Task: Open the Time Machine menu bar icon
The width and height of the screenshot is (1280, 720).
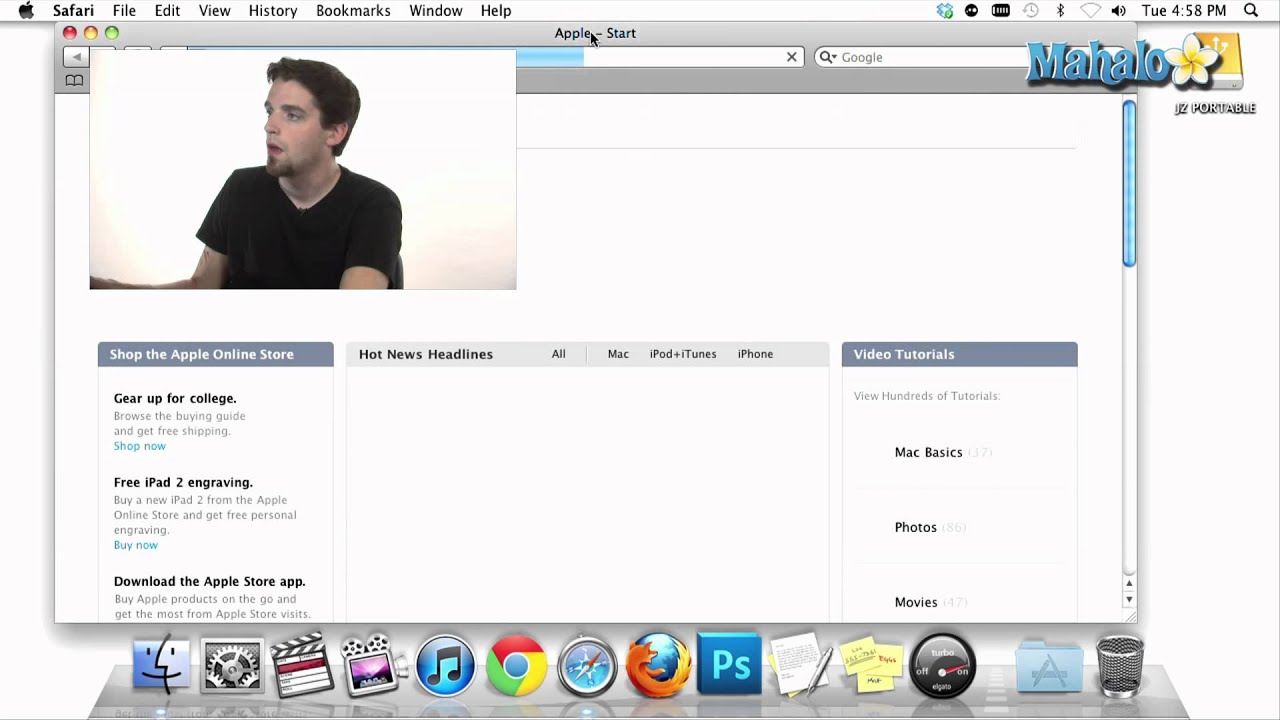Action: (x=1031, y=10)
